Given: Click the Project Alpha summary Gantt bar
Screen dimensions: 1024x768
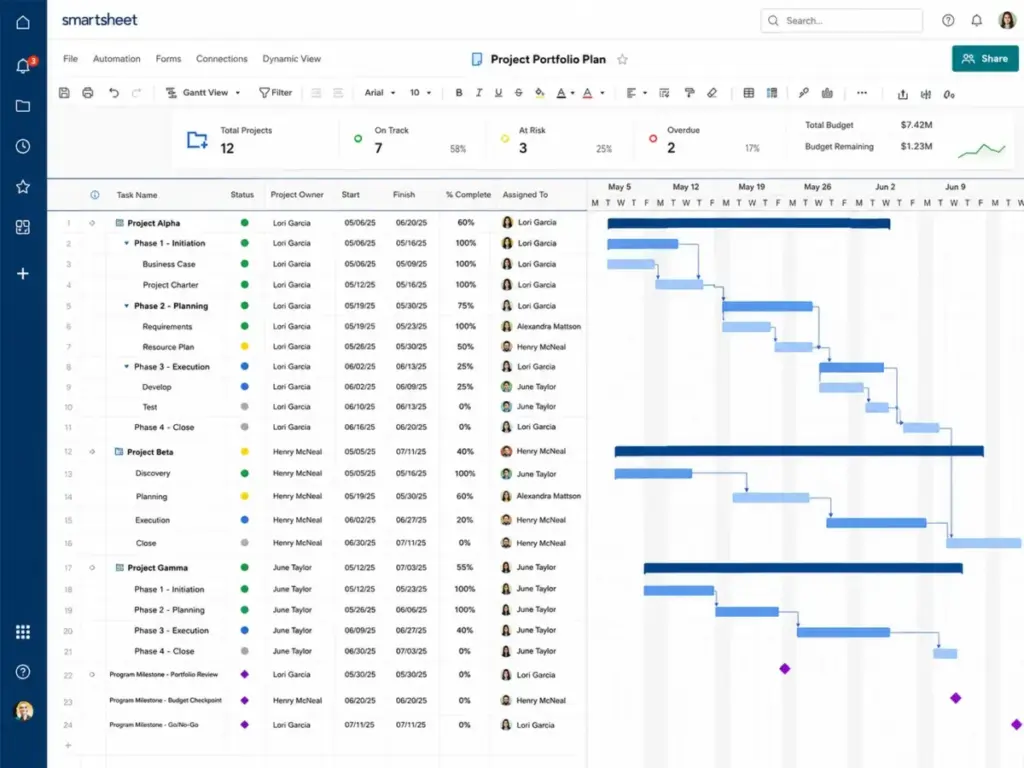Looking at the screenshot, I should (x=748, y=223).
